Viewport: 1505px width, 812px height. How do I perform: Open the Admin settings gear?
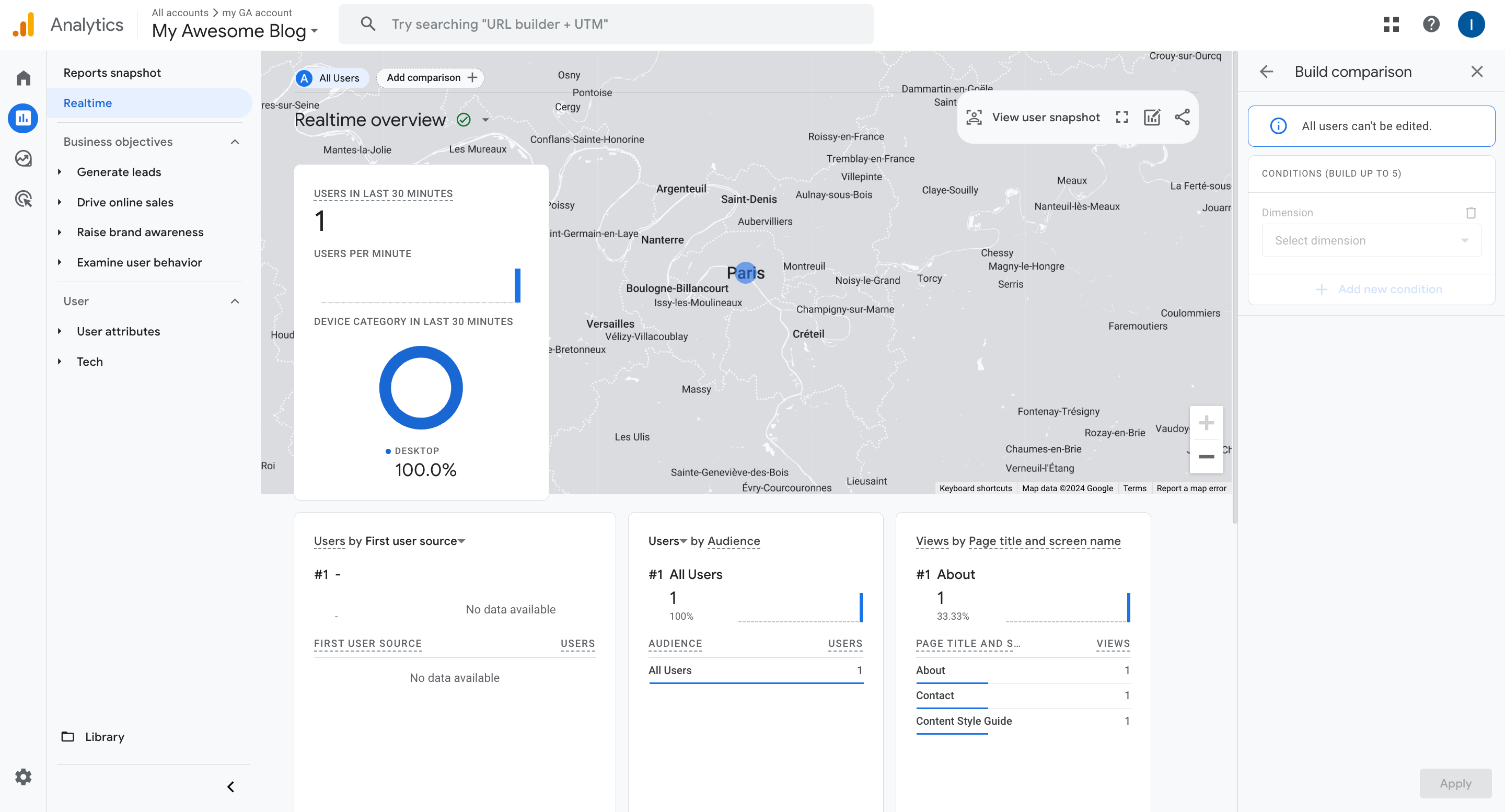click(x=24, y=776)
